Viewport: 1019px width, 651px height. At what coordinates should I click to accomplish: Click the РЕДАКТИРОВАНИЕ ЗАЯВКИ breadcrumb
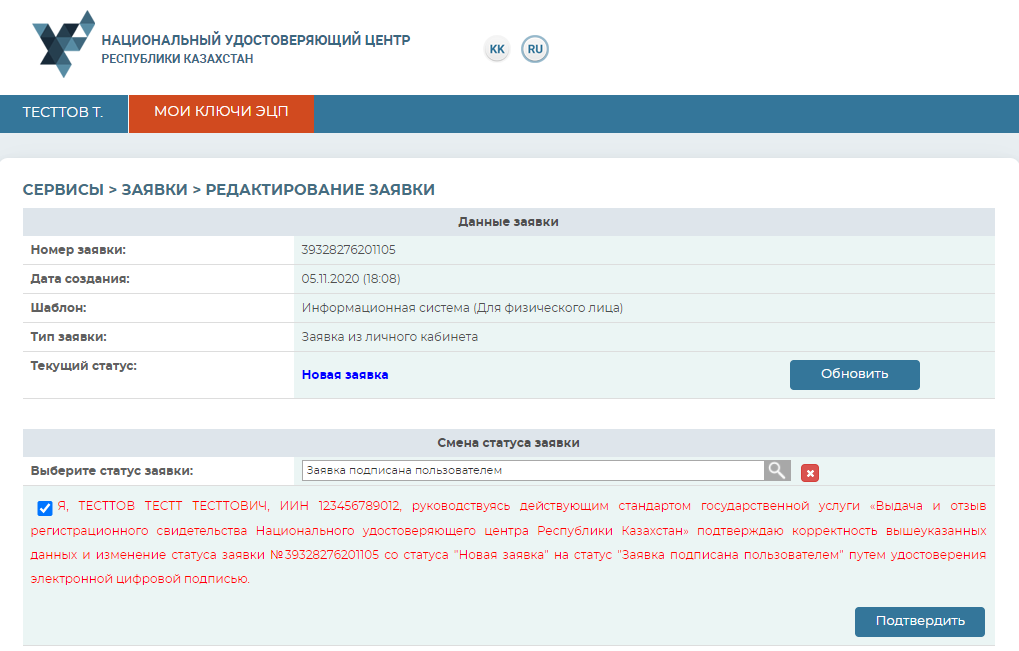320,190
